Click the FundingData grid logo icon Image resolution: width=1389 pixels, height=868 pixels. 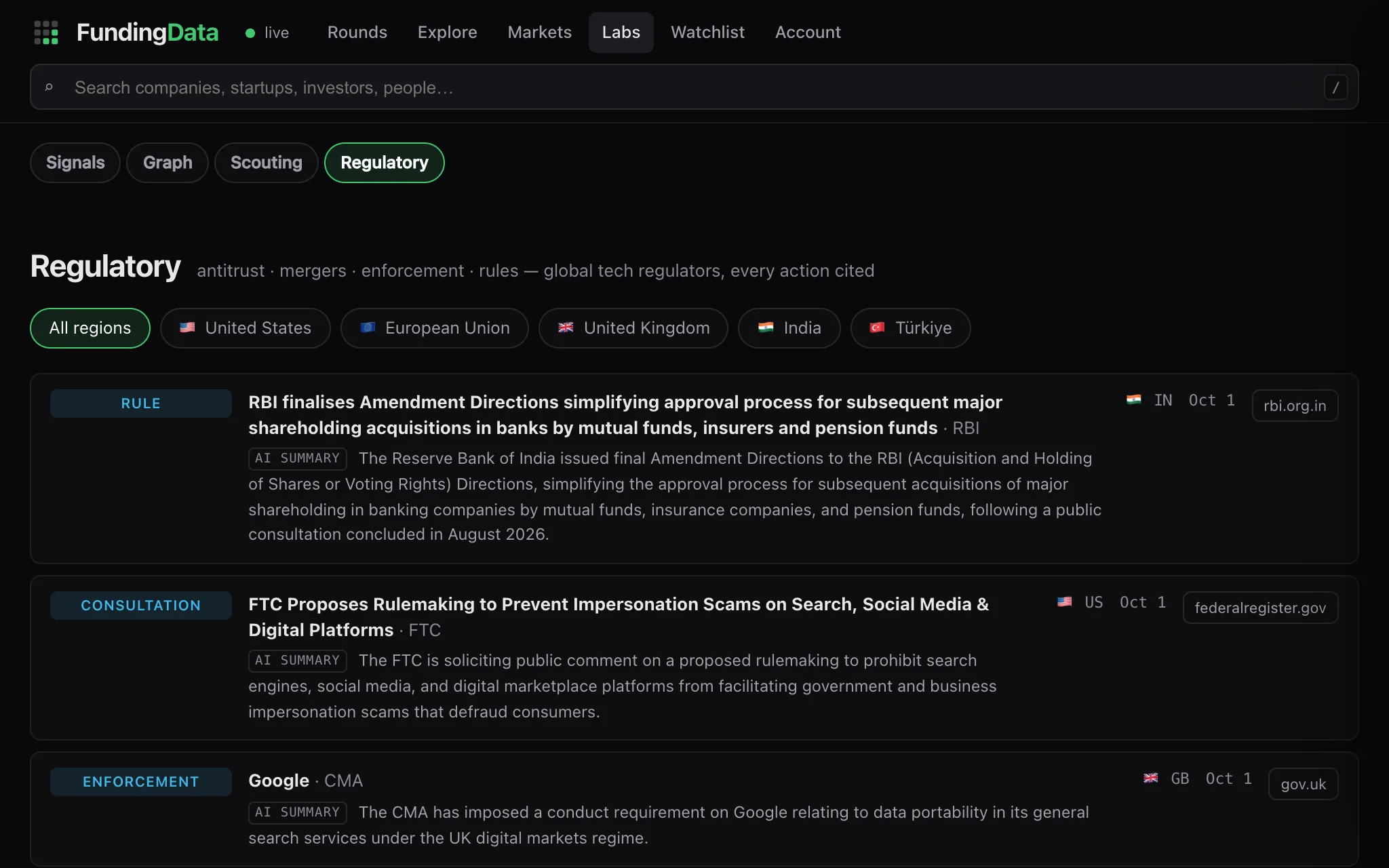(46, 32)
